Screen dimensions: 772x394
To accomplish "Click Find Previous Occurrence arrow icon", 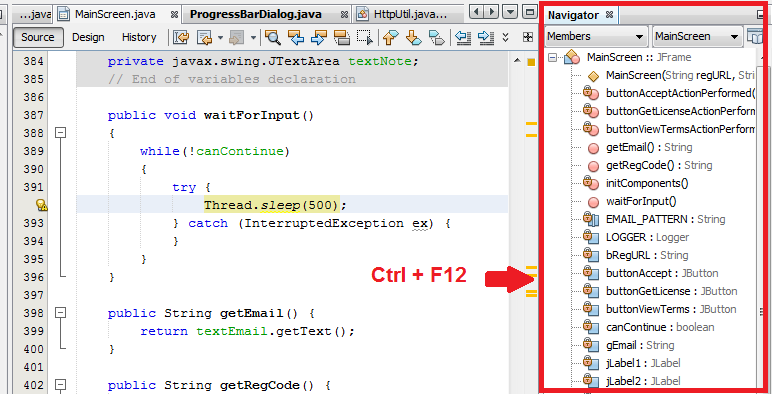I will [x=295, y=37].
